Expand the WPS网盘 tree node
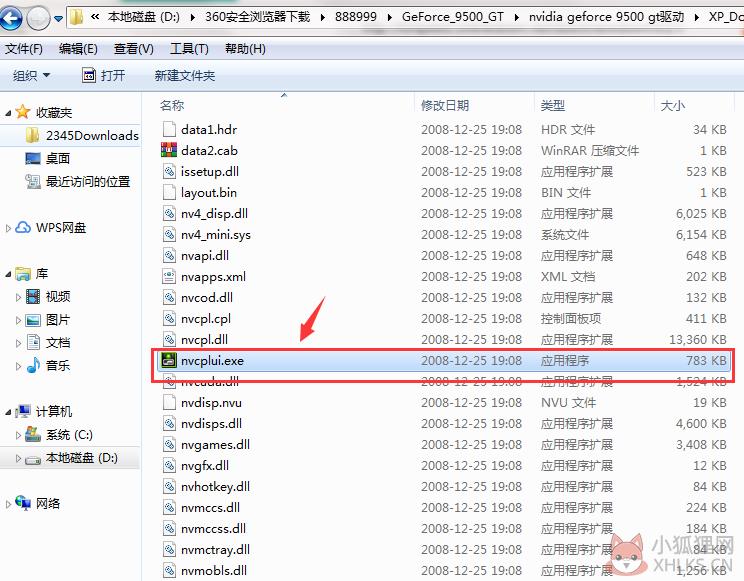Viewport: 744px width, 581px height. tap(8, 228)
